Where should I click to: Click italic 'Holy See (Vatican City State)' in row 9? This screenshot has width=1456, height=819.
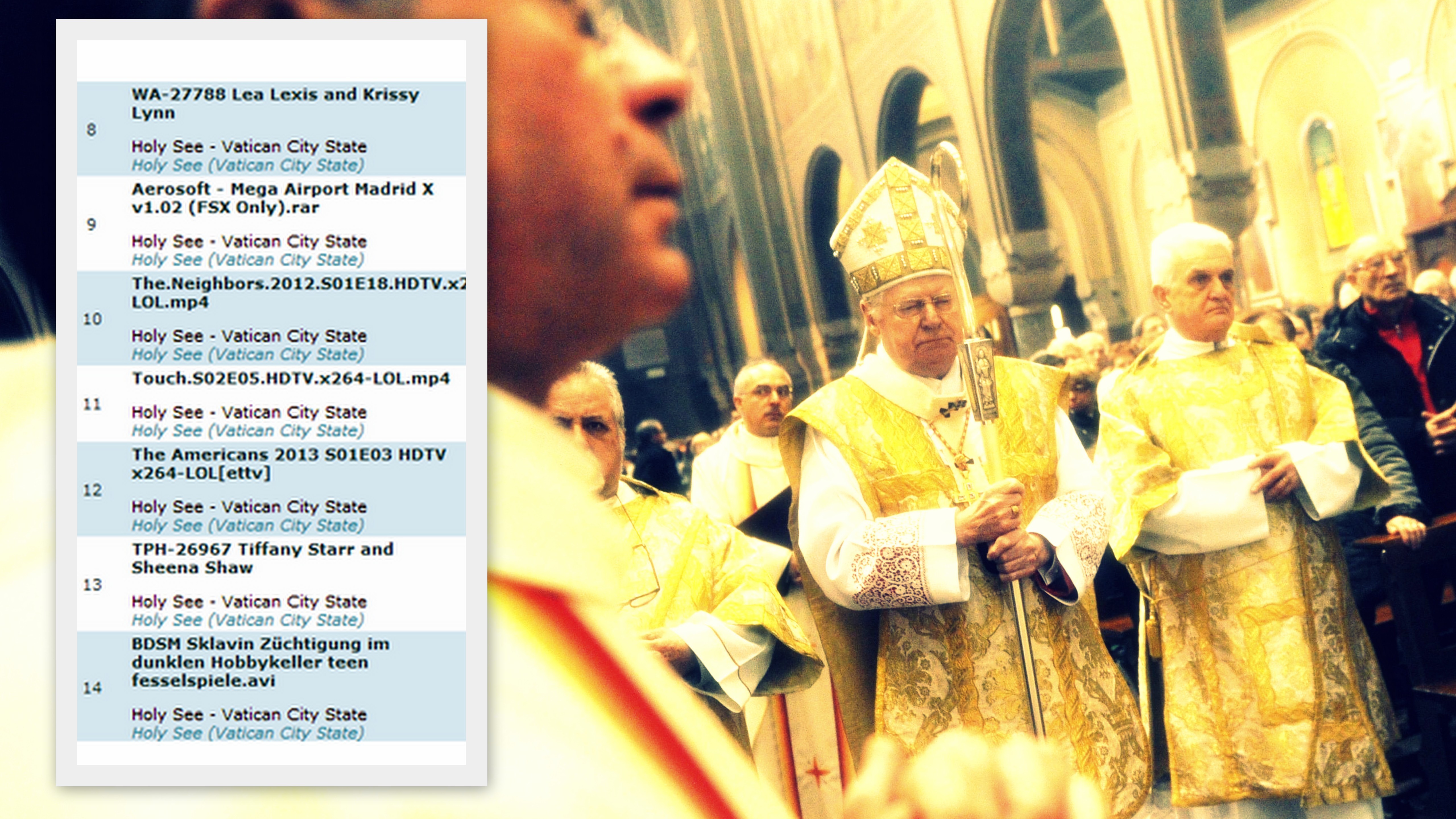[x=248, y=260]
